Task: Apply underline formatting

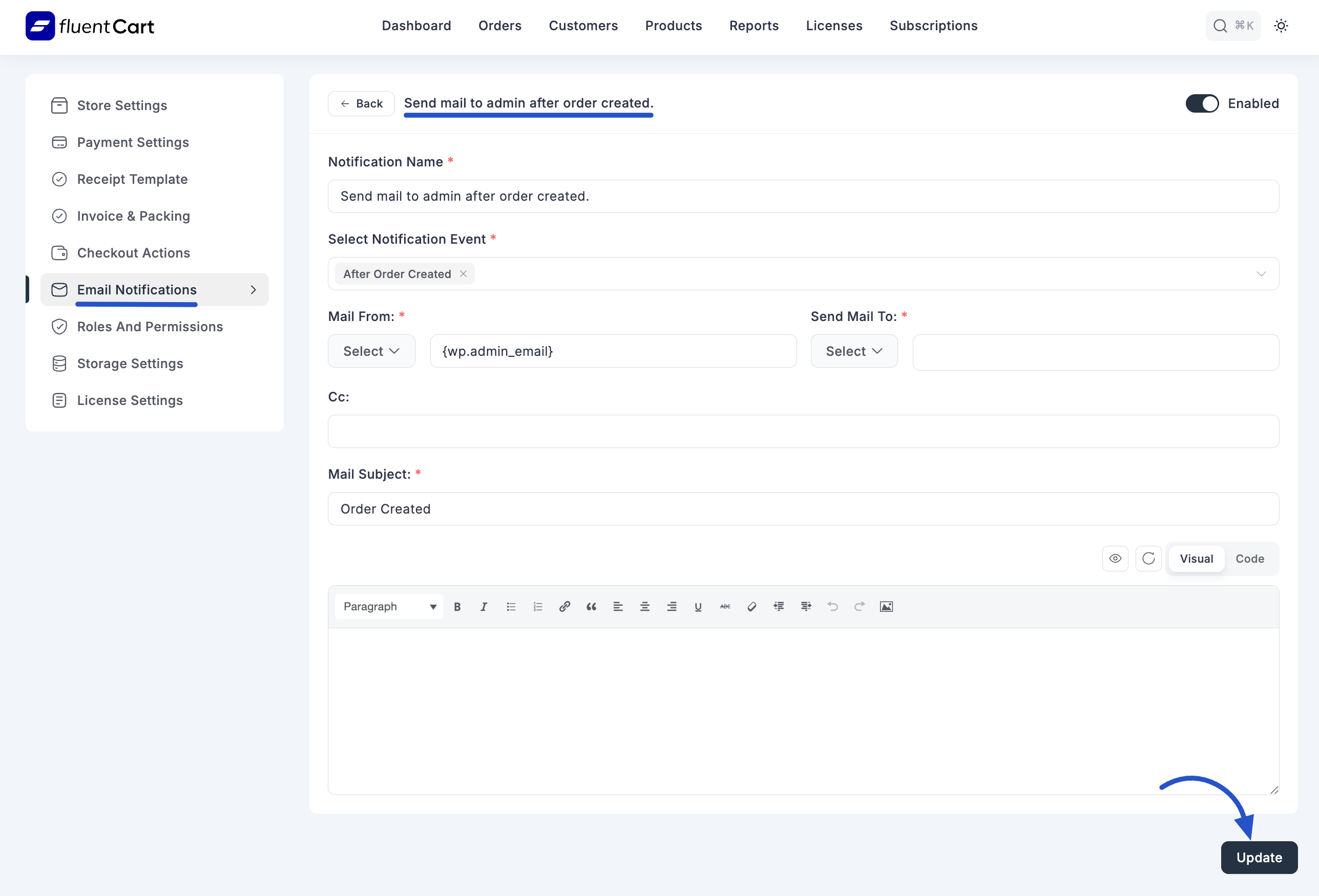Action: [698, 606]
